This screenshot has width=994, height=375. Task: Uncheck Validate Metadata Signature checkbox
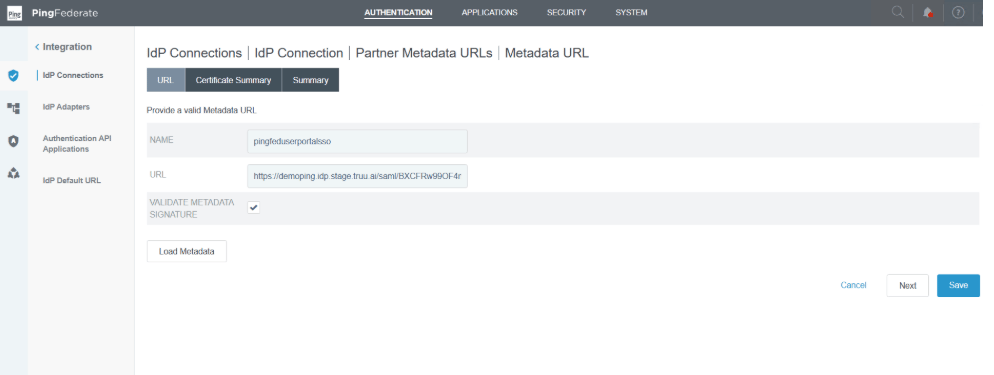[x=254, y=207]
